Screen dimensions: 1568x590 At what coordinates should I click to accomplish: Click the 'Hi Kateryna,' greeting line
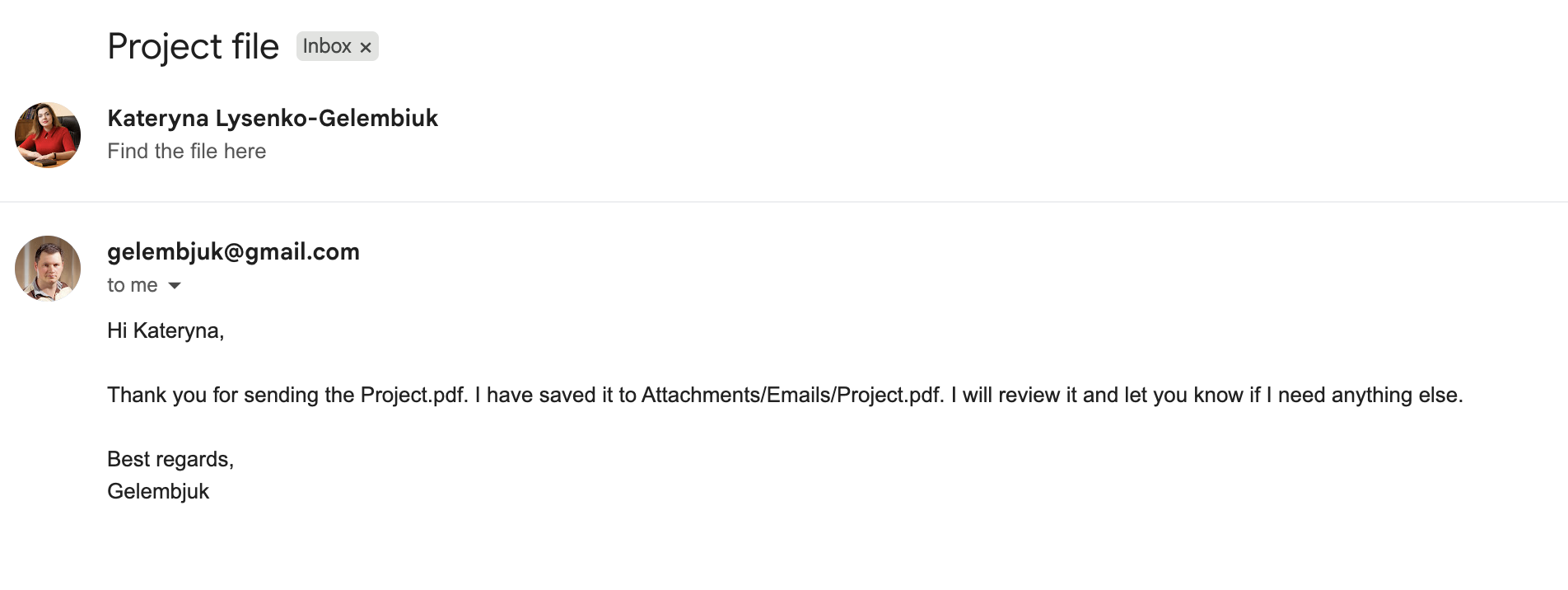click(x=166, y=330)
